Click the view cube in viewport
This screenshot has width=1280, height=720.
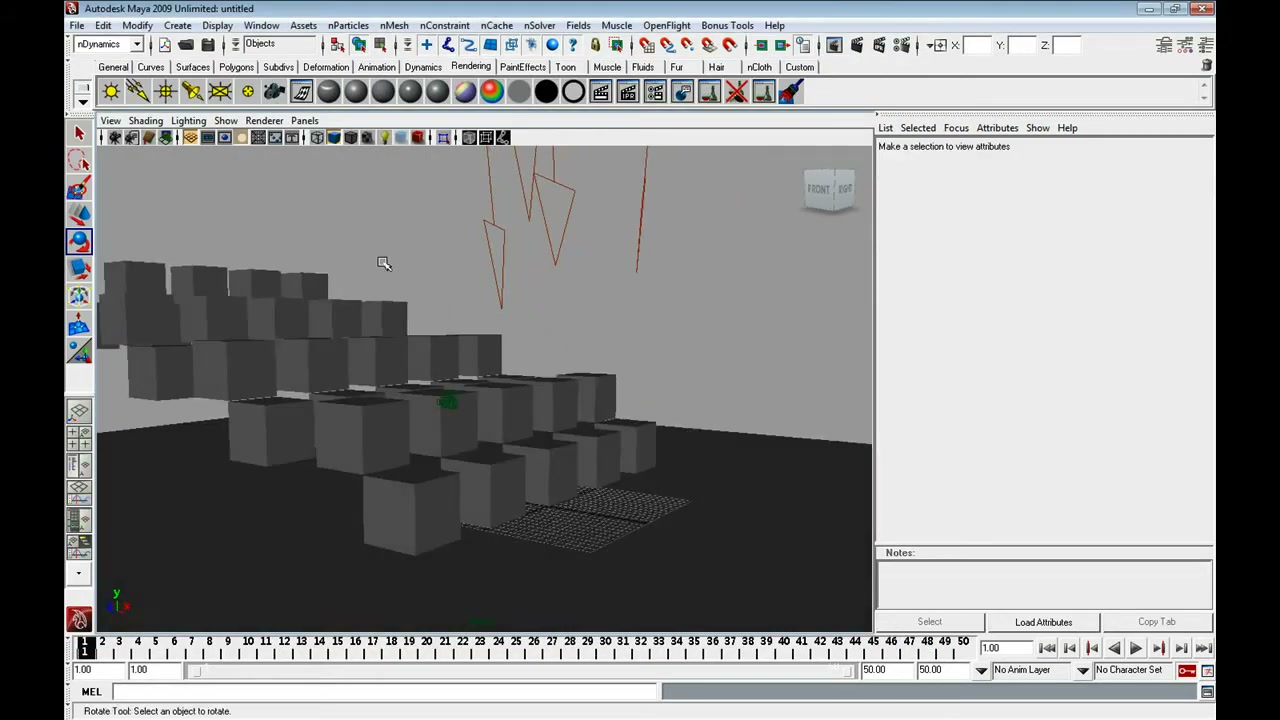point(830,189)
